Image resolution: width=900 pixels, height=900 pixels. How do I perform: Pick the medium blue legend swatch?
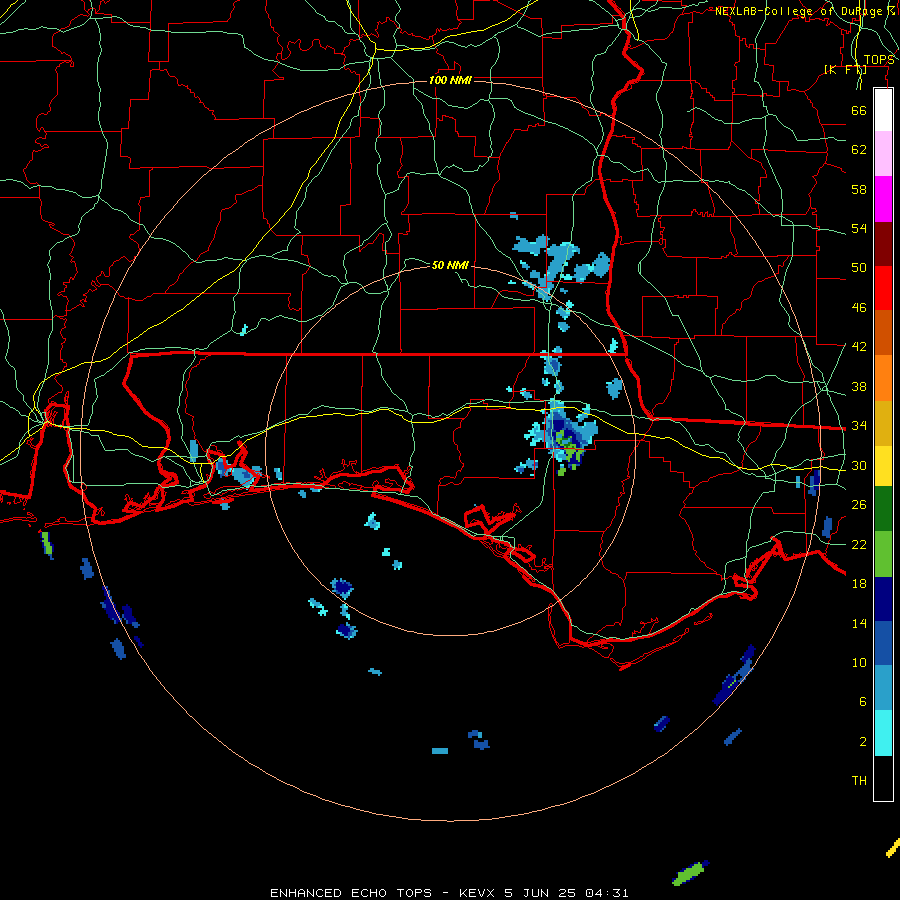click(x=883, y=643)
